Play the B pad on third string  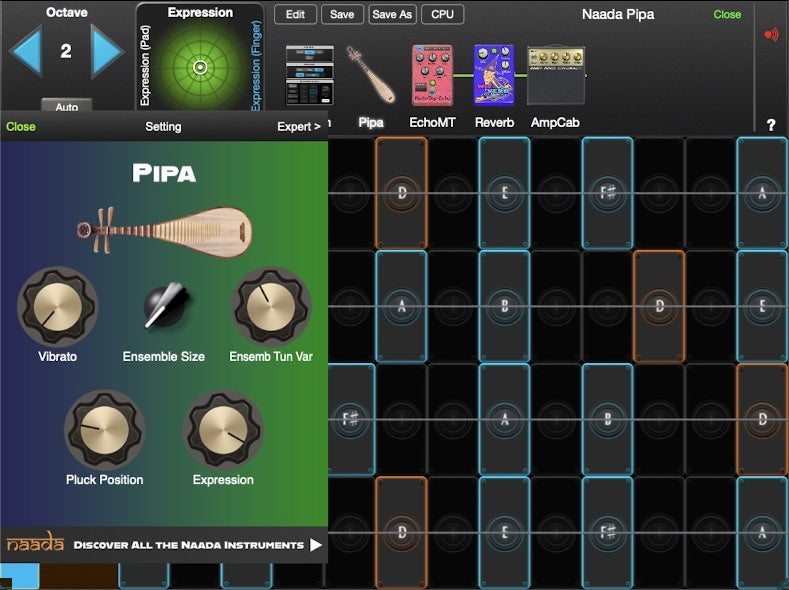607,419
